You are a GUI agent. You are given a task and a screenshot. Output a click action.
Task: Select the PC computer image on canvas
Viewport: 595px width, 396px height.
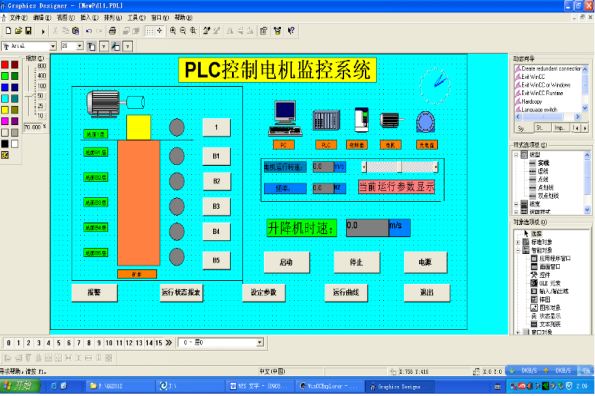[x=285, y=118]
